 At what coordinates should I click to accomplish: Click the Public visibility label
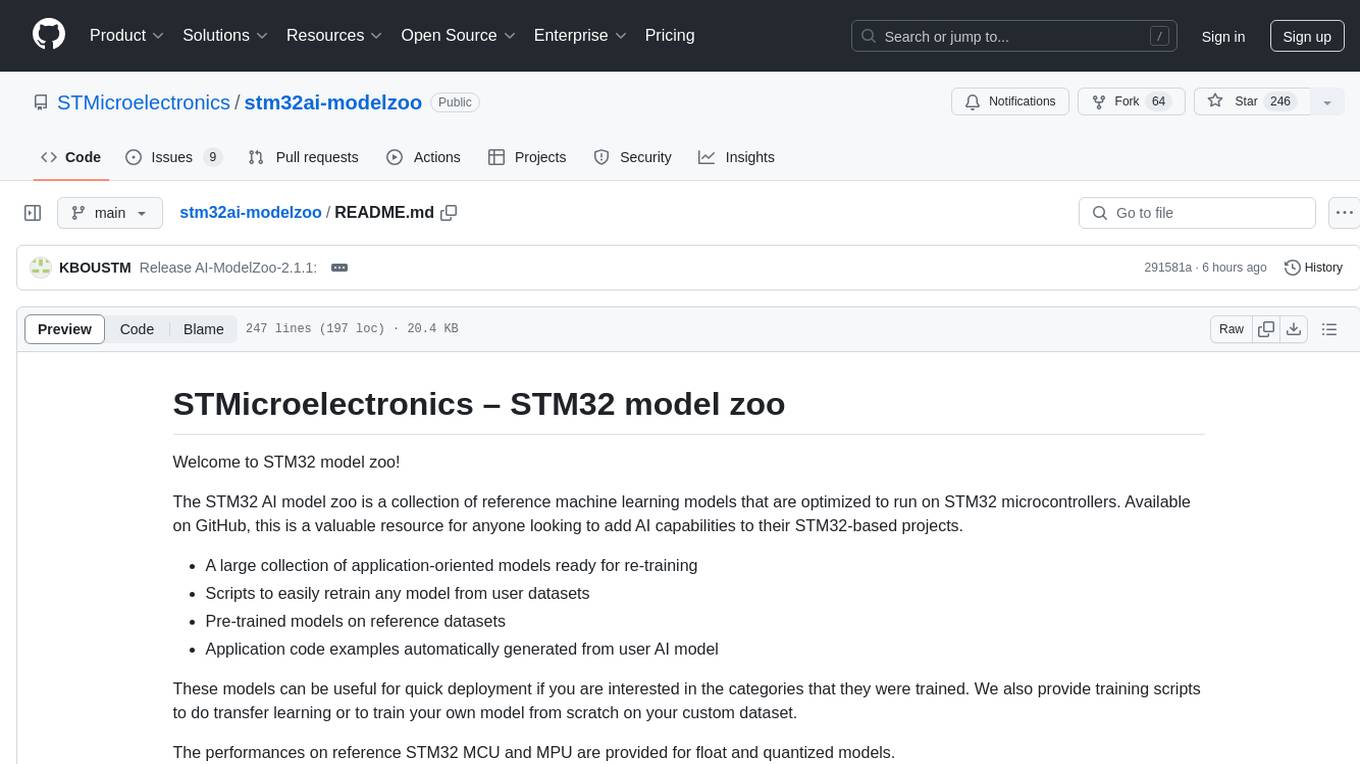[455, 102]
